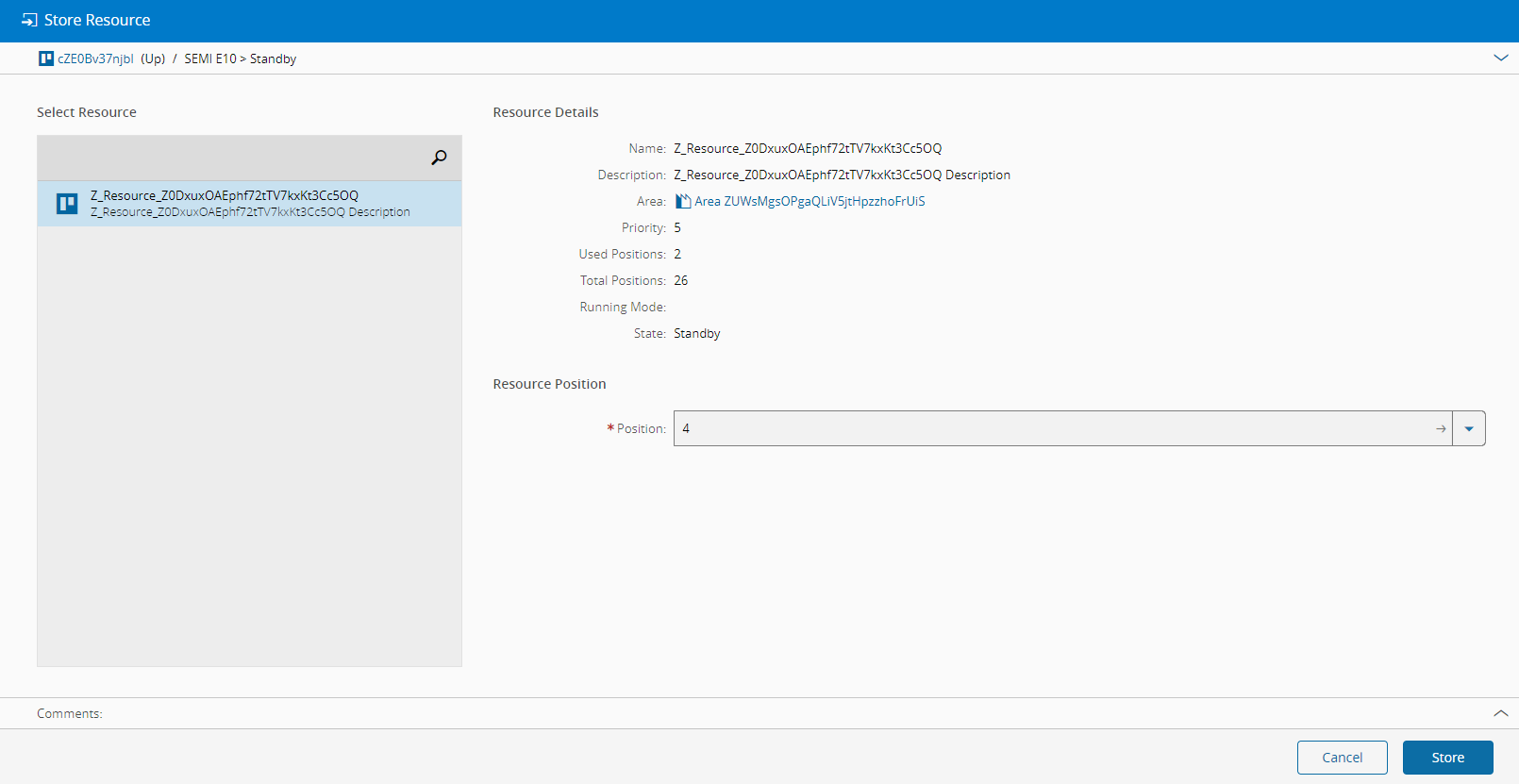Click the Area icon in Resource Details
The height and width of the screenshot is (784, 1519).
(683, 201)
